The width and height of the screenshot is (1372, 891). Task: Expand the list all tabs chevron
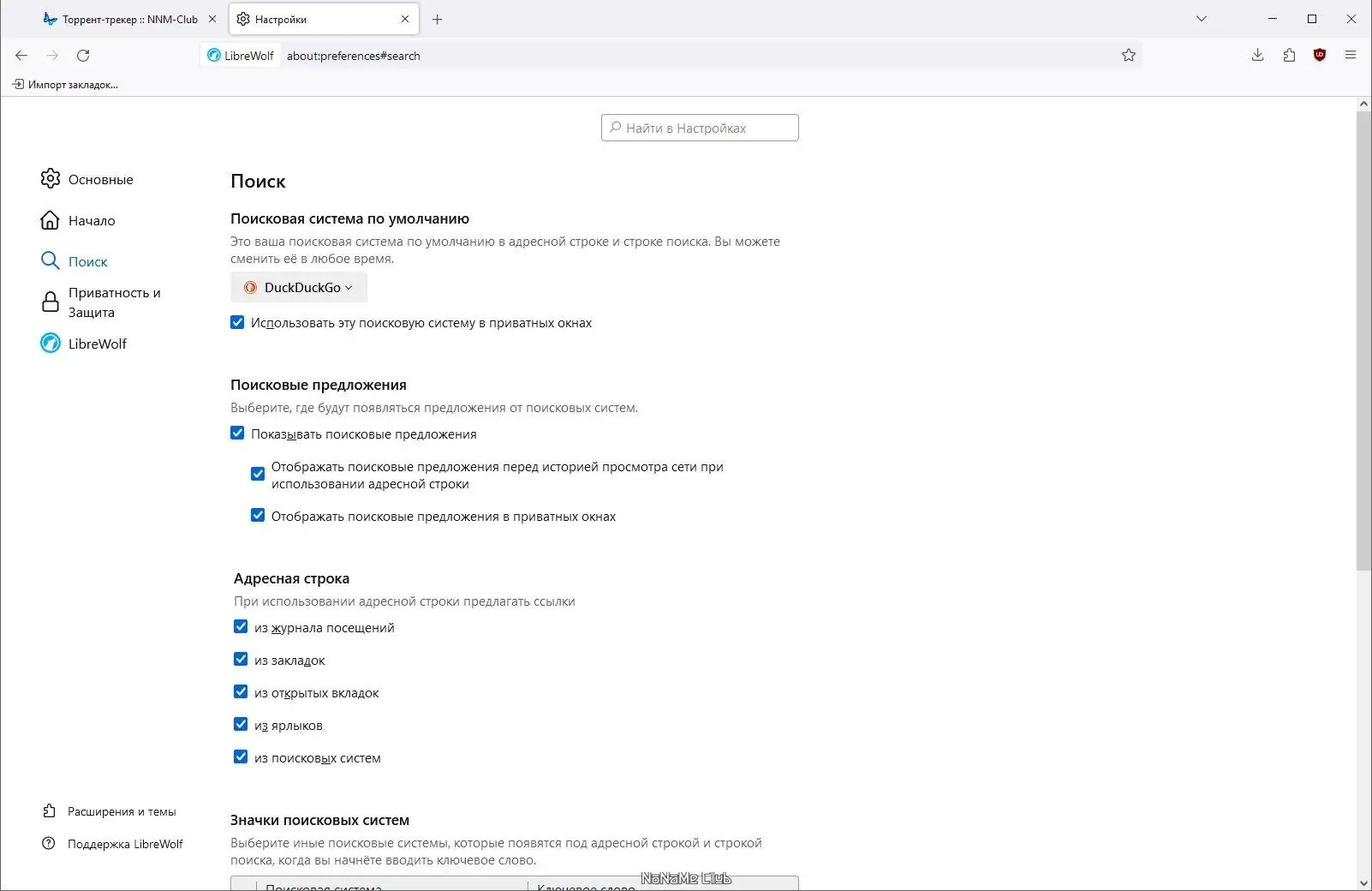(1202, 19)
